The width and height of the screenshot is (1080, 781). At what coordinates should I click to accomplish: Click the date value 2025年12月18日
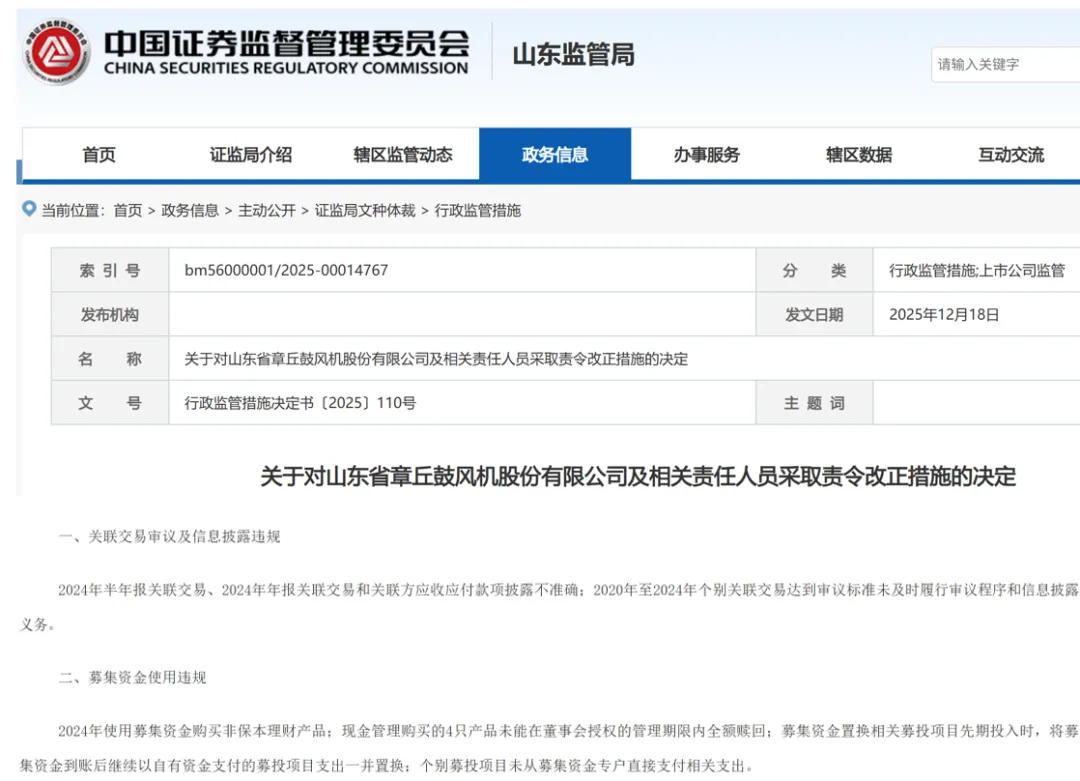pyautogui.click(x=944, y=314)
